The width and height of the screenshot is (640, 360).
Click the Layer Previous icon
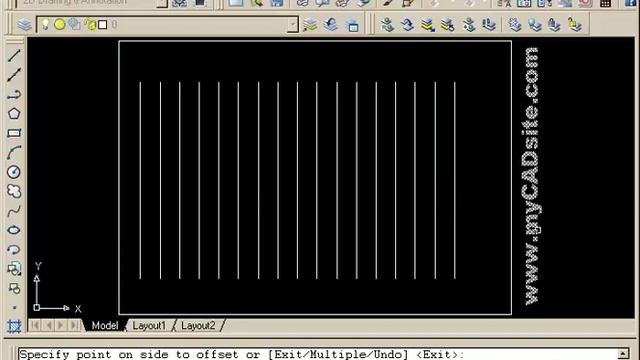point(331,24)
